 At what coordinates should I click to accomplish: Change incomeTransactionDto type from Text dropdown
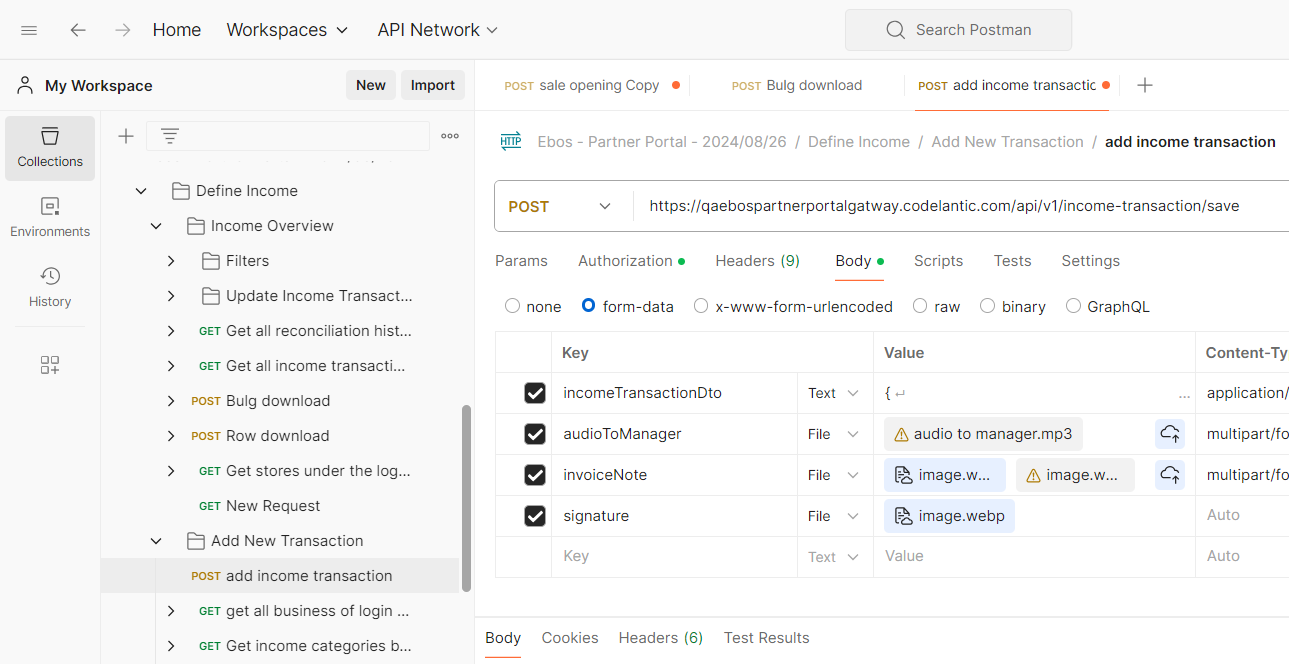tap(834, 393)
